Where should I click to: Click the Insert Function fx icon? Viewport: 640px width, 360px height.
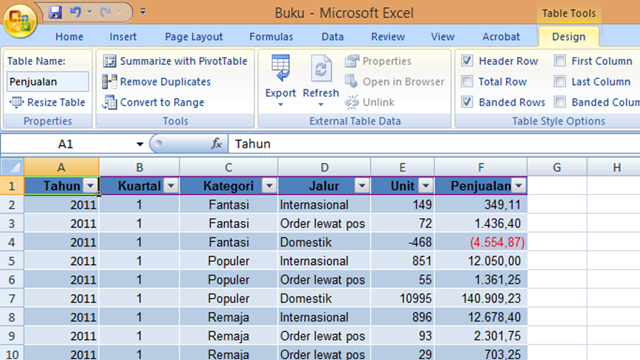click(216, 144)
